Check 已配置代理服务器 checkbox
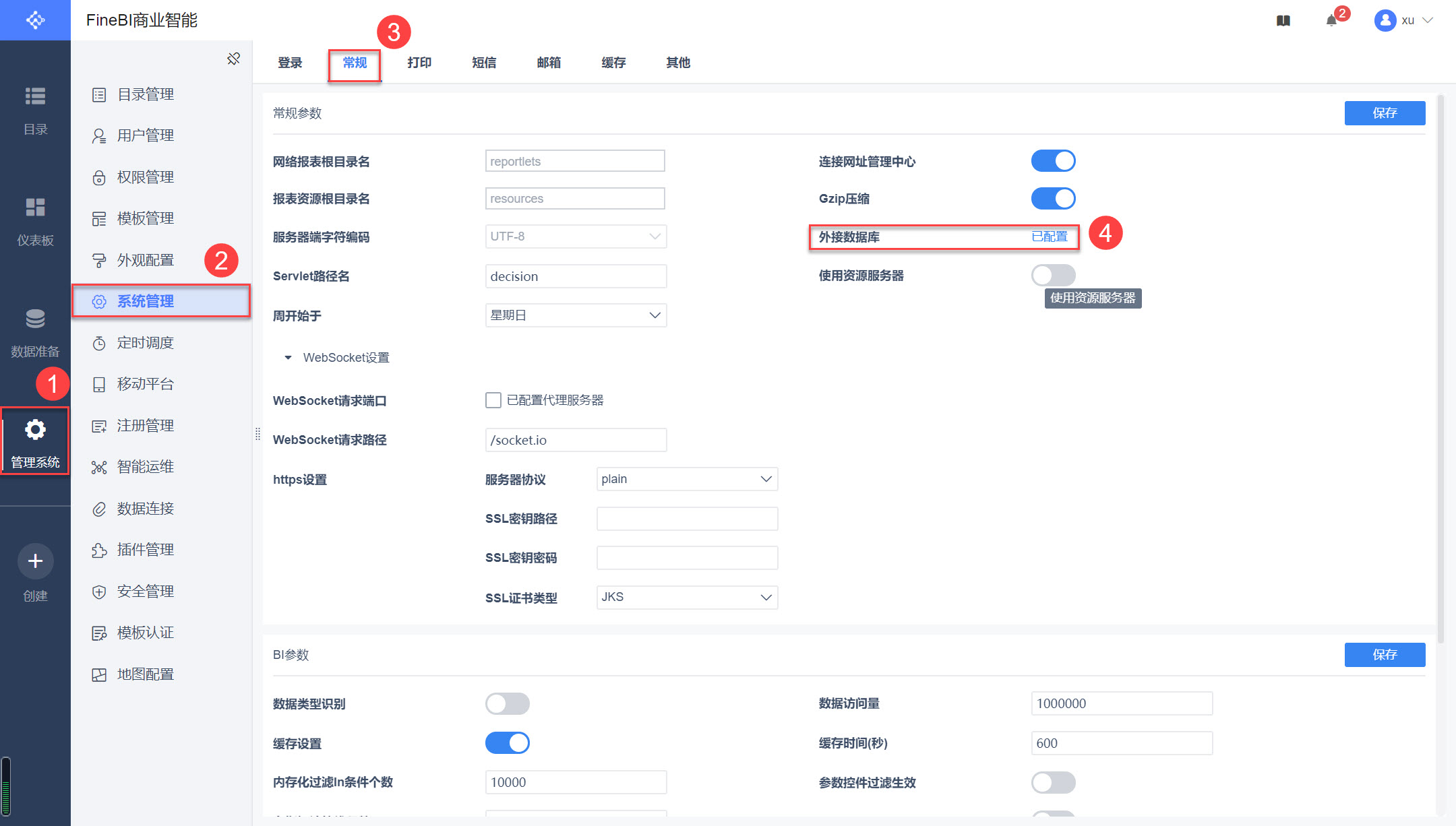The height and width of the screenshot is (826, 1456). 493,400
